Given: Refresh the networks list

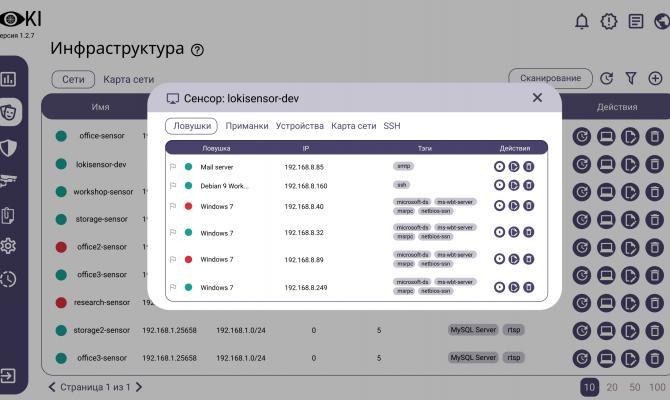Looking at the screenshot, I should point(606,78).
